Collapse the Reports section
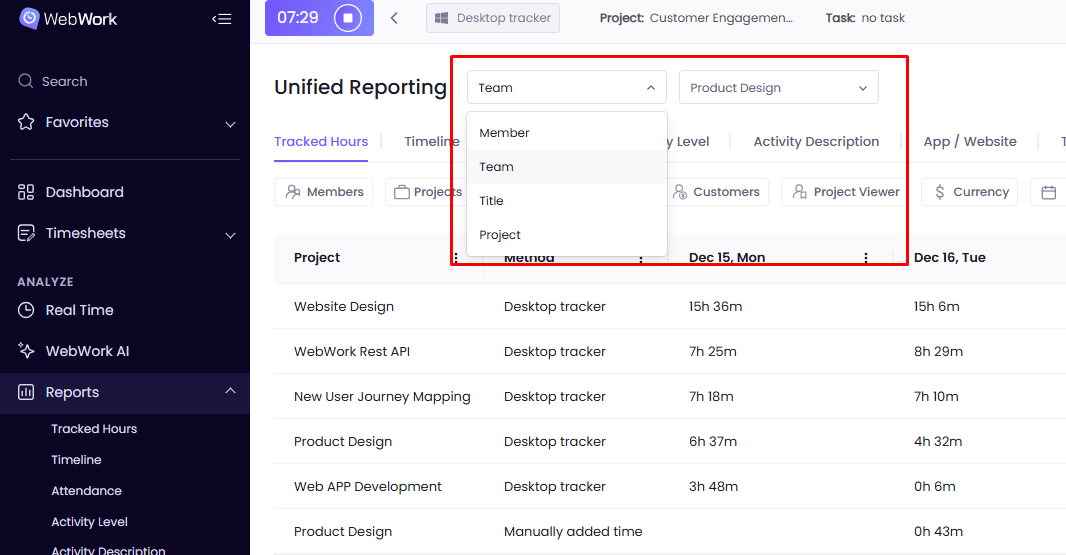The width and height of the screenshot is (1066, 555). [230, 391]
